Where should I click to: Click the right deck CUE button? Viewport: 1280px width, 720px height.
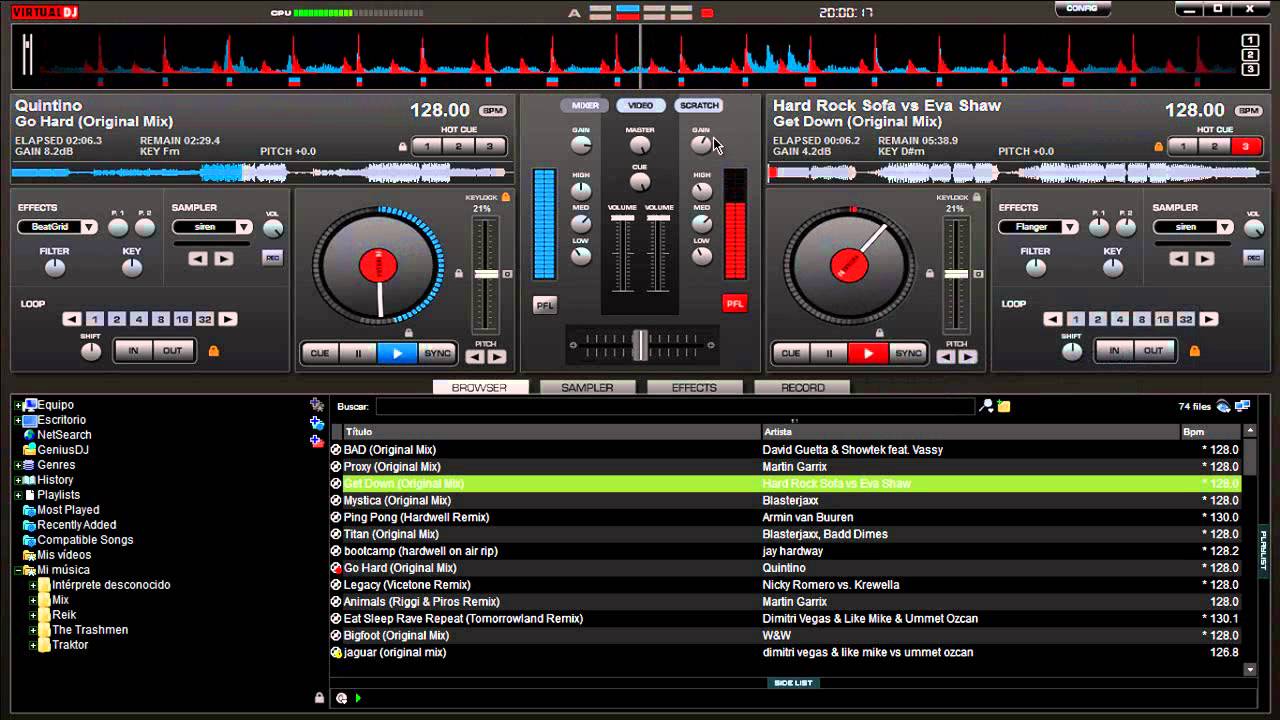(x=790, y=353)
